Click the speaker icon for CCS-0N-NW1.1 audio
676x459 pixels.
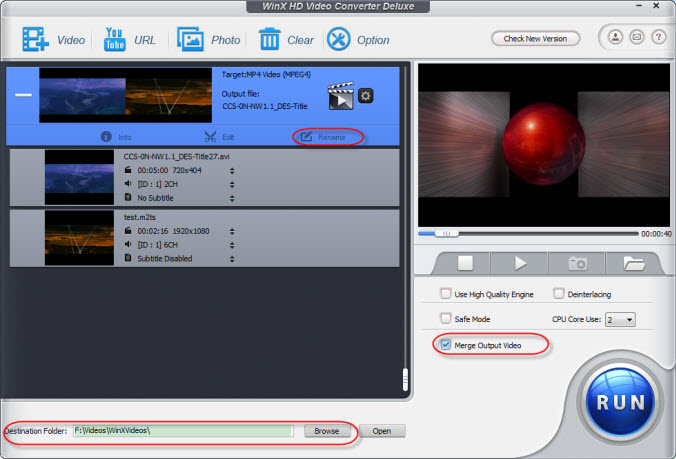coord(128,184)
